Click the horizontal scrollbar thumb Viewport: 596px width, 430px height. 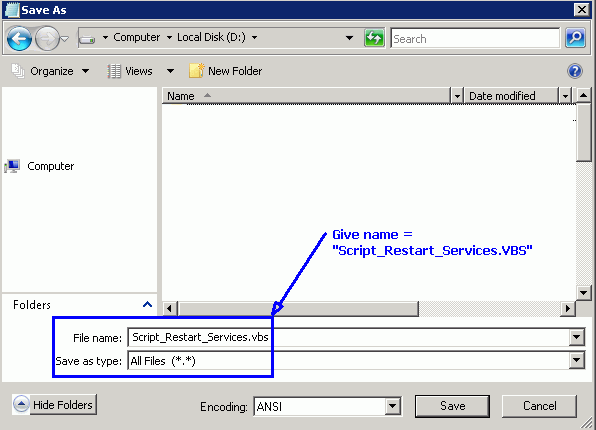pyautogui.click(x=299, y=308)
